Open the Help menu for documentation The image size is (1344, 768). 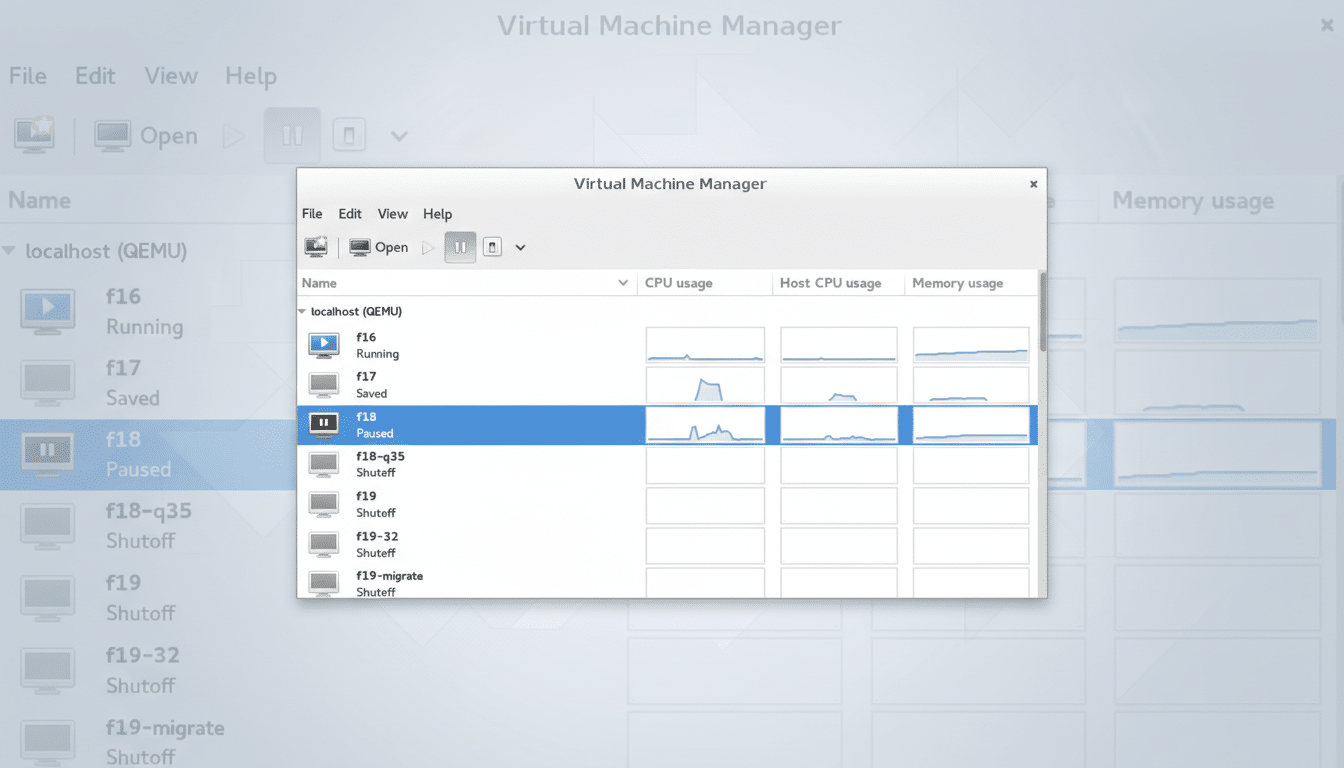click(x=437, y=213)
